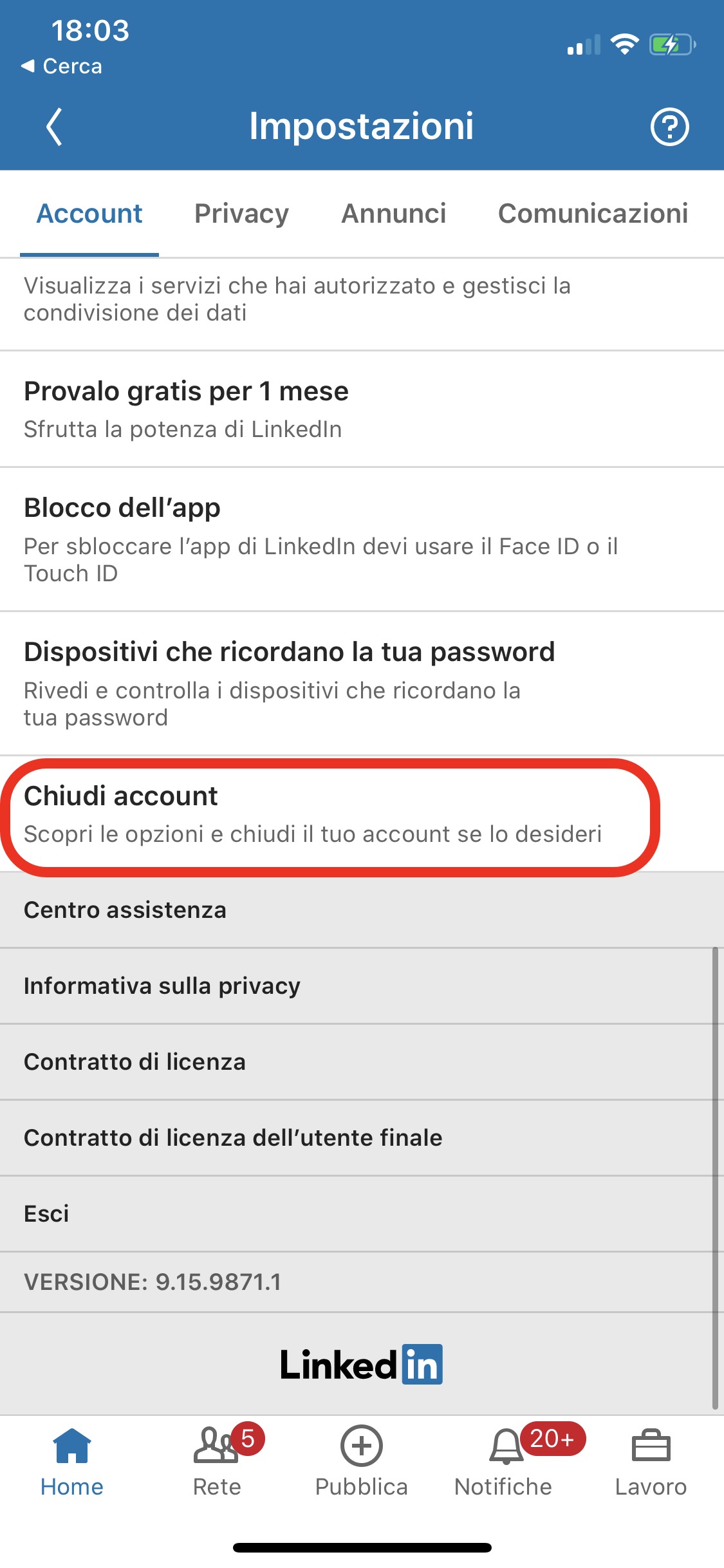Open the help question mark icon
The width and height of the screenshot is (724, 1568).
(x=669, y=127)
